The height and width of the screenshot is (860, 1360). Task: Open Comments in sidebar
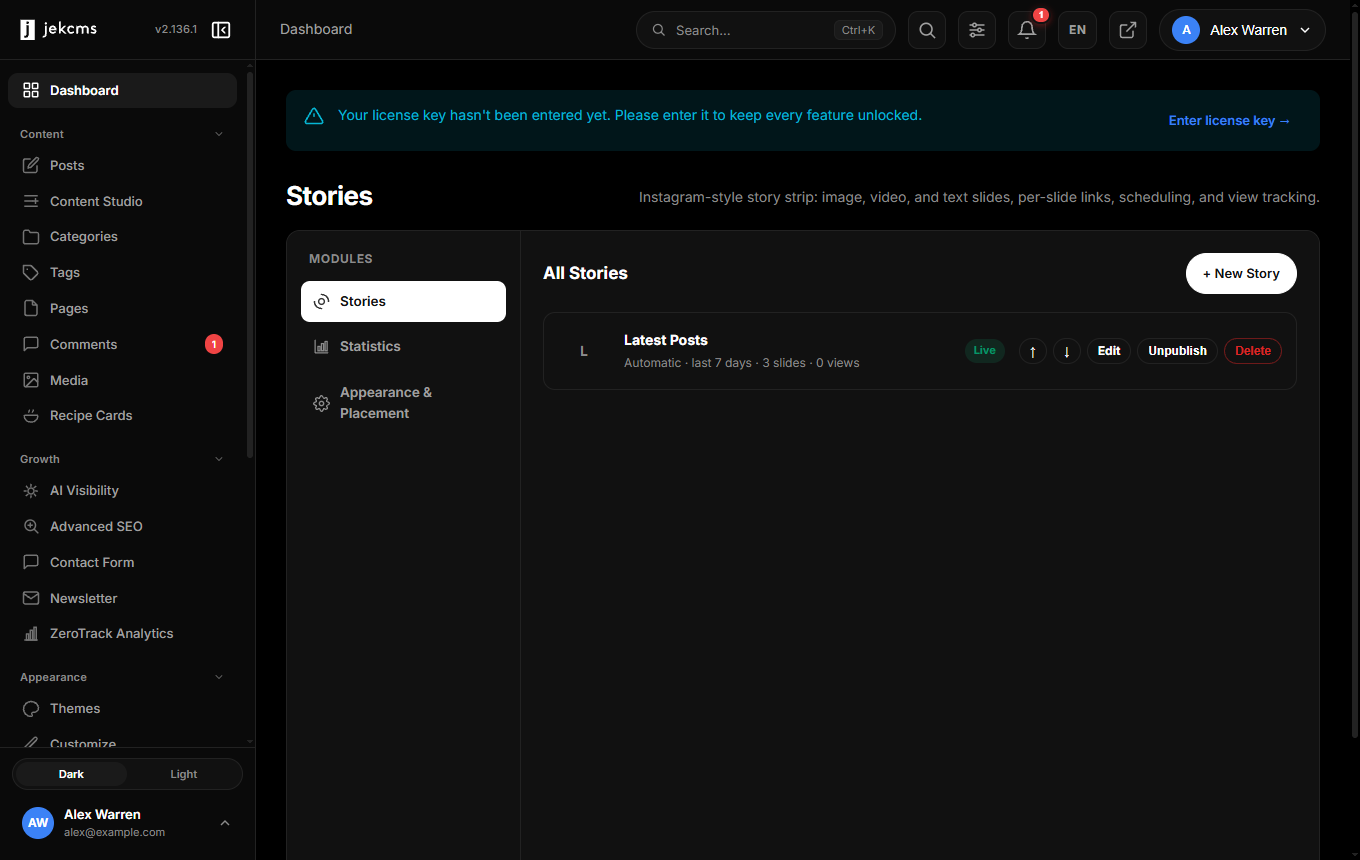122,344
